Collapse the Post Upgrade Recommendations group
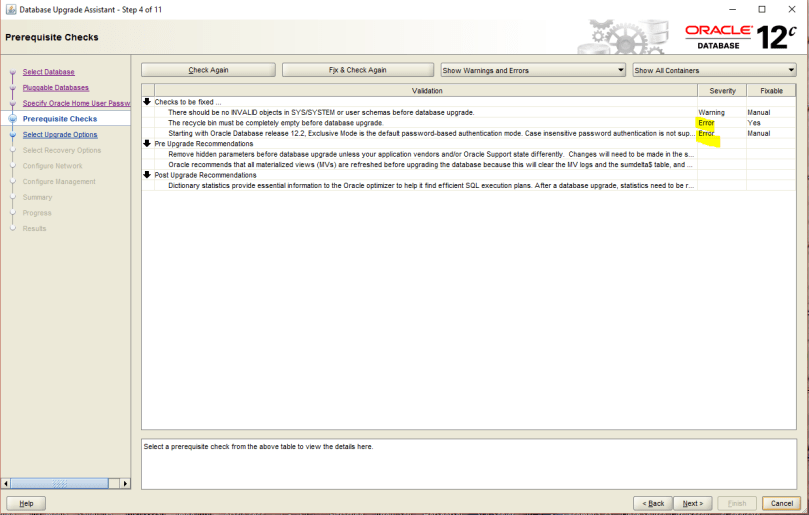The width and height of the screenshot is (809, 515). pos(147,175)
